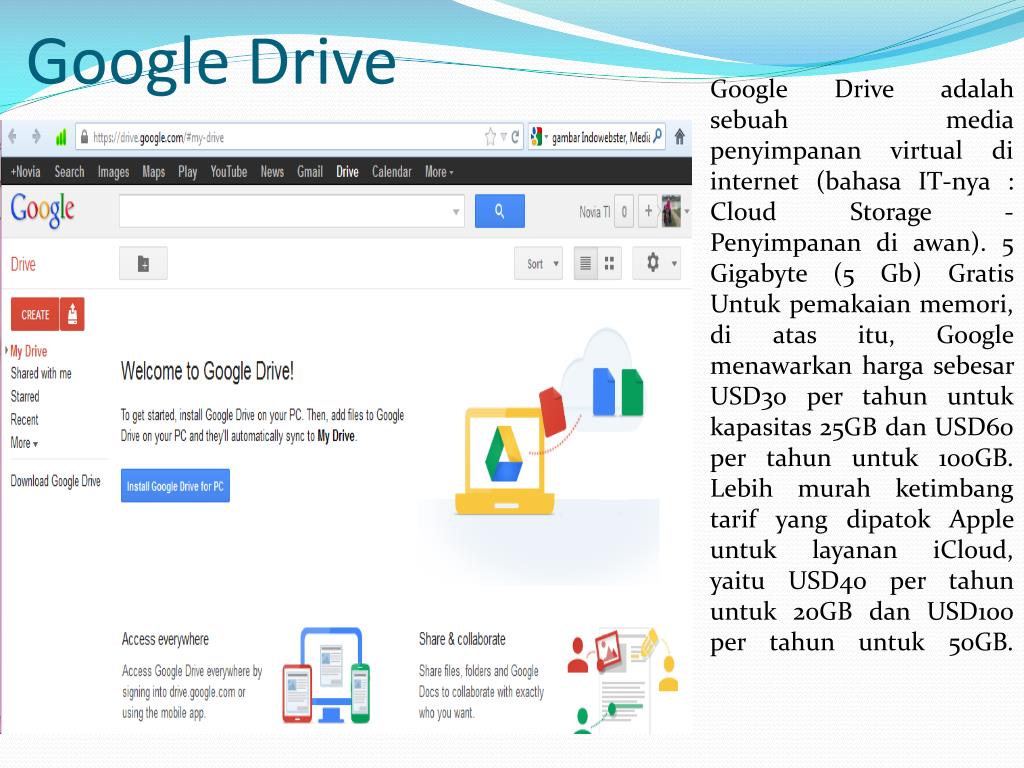1024x768 pixels.
Task: Expand the search box options arrow
Action: point(456,212)
